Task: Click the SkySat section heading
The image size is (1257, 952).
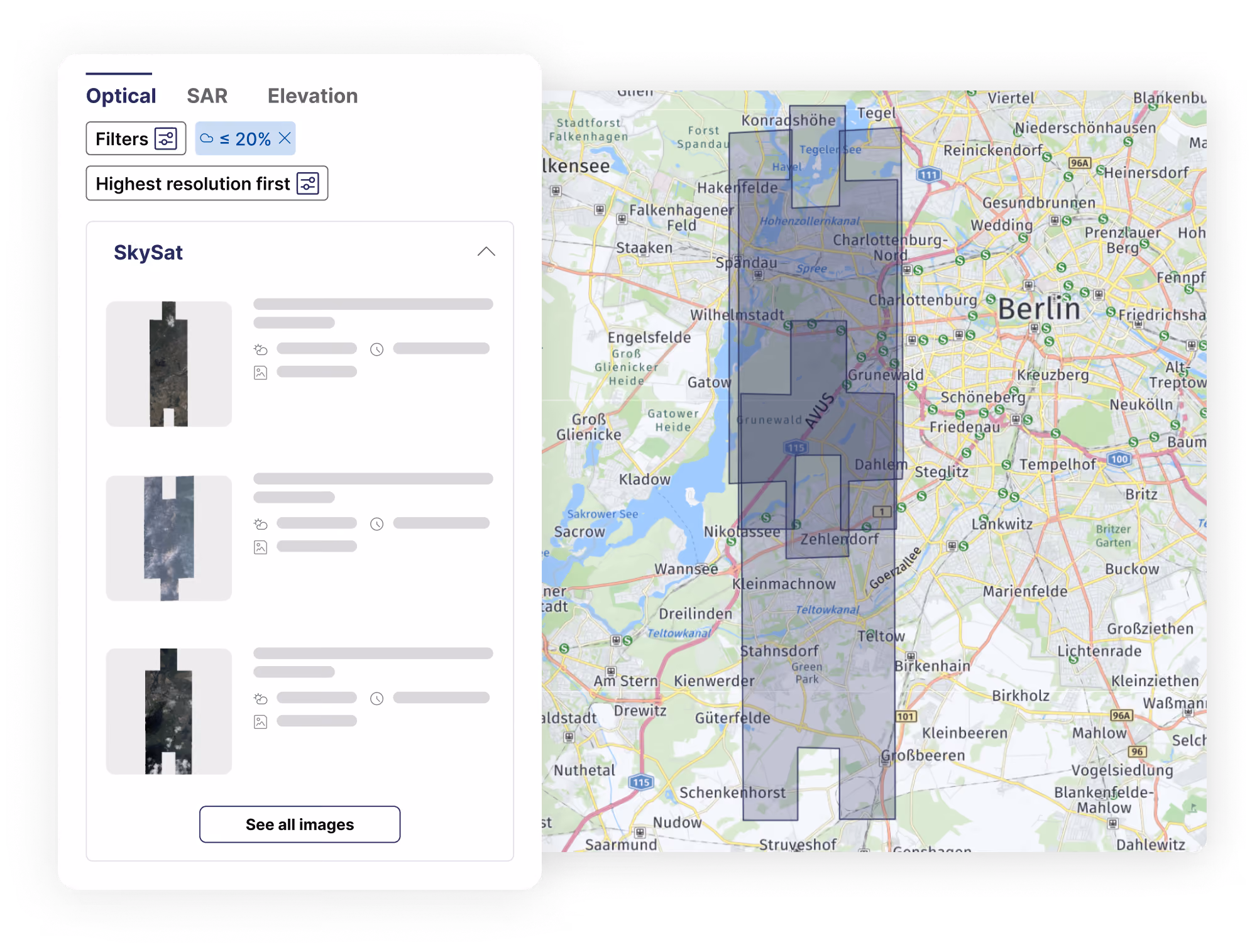Action: coord(148,252)
